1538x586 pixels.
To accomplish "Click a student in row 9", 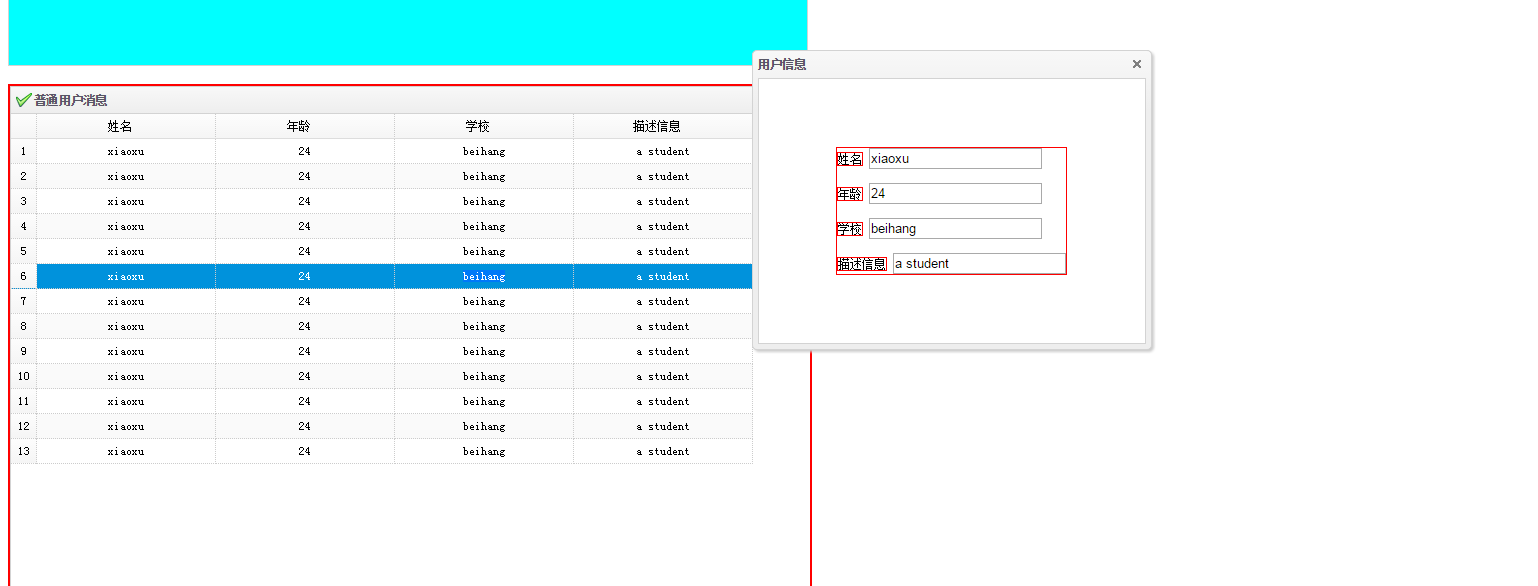I will click(x=663, y=351).
